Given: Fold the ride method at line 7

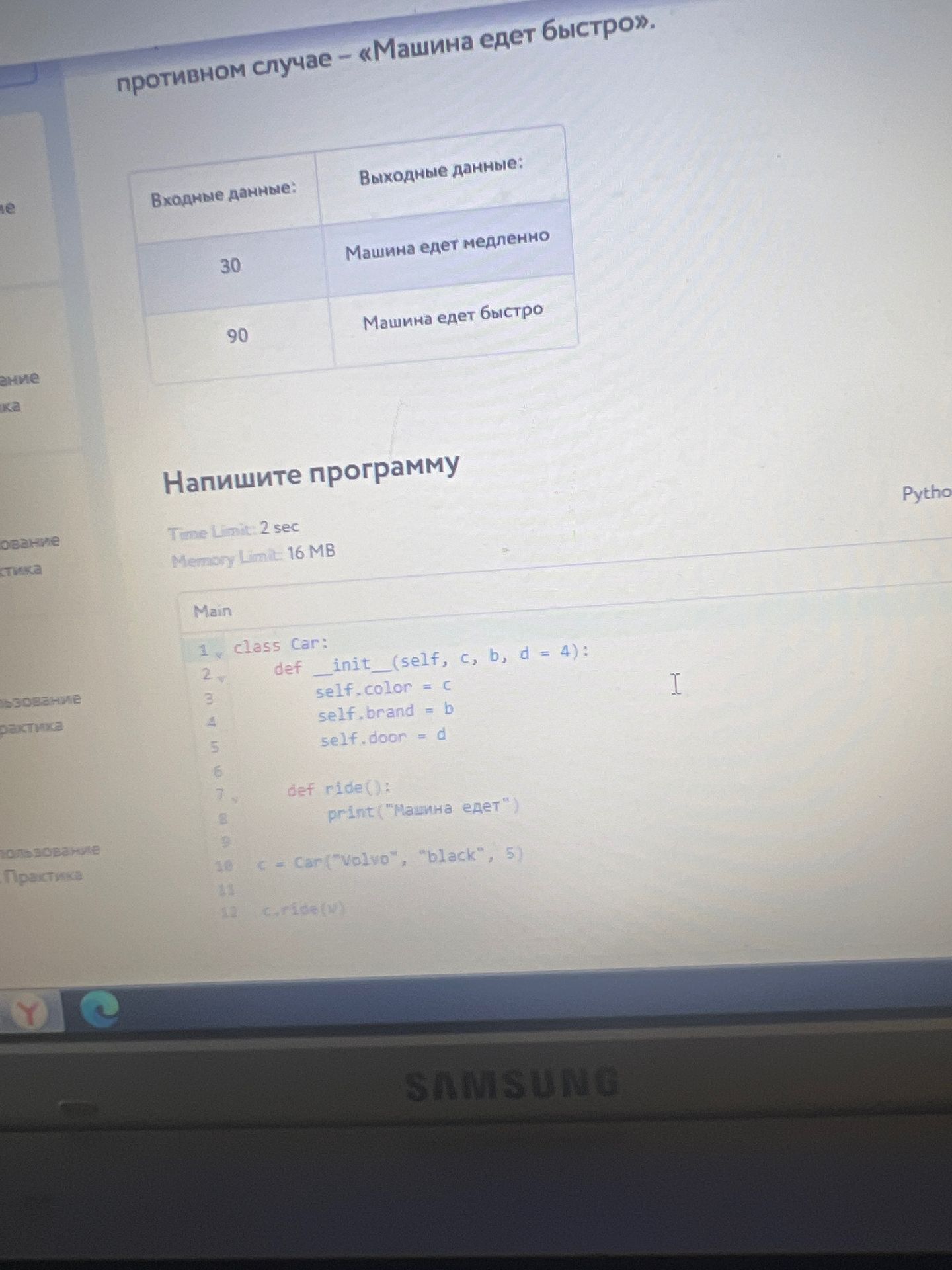Looking at the screenshot, I should coord(235,798).
